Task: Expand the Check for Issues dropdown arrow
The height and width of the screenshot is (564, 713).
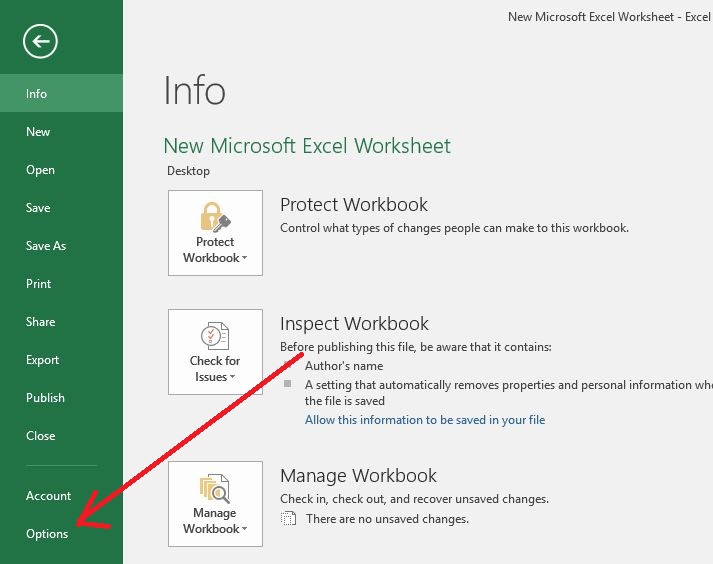Action: (x=232, y=377)
